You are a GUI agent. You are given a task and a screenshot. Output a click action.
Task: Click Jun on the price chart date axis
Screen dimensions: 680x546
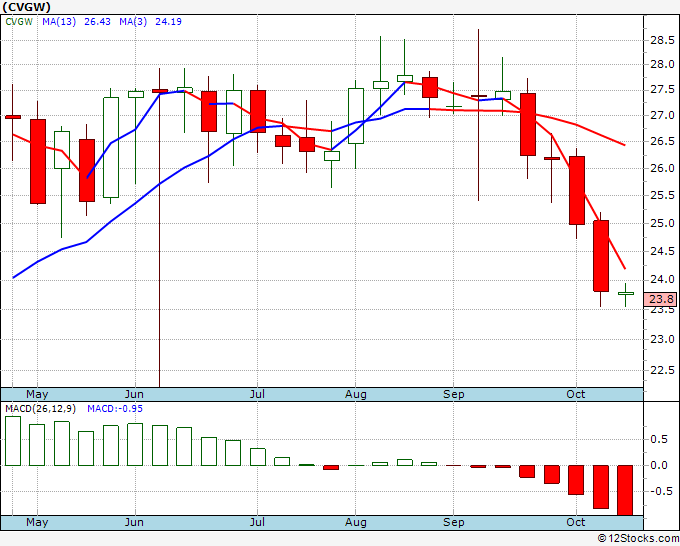click(x=134, y=394)
